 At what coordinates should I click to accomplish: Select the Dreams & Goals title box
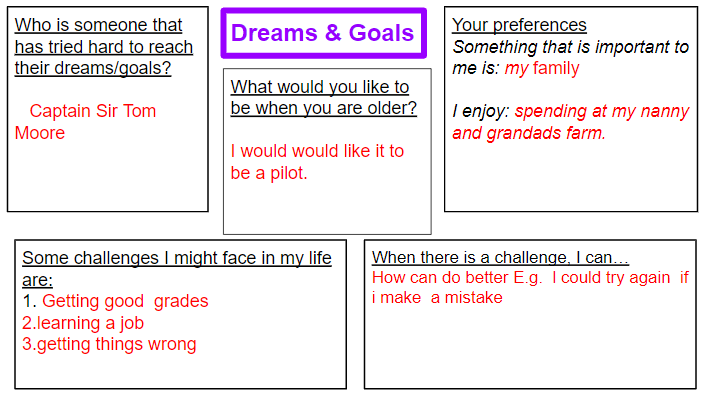(323, 33)
